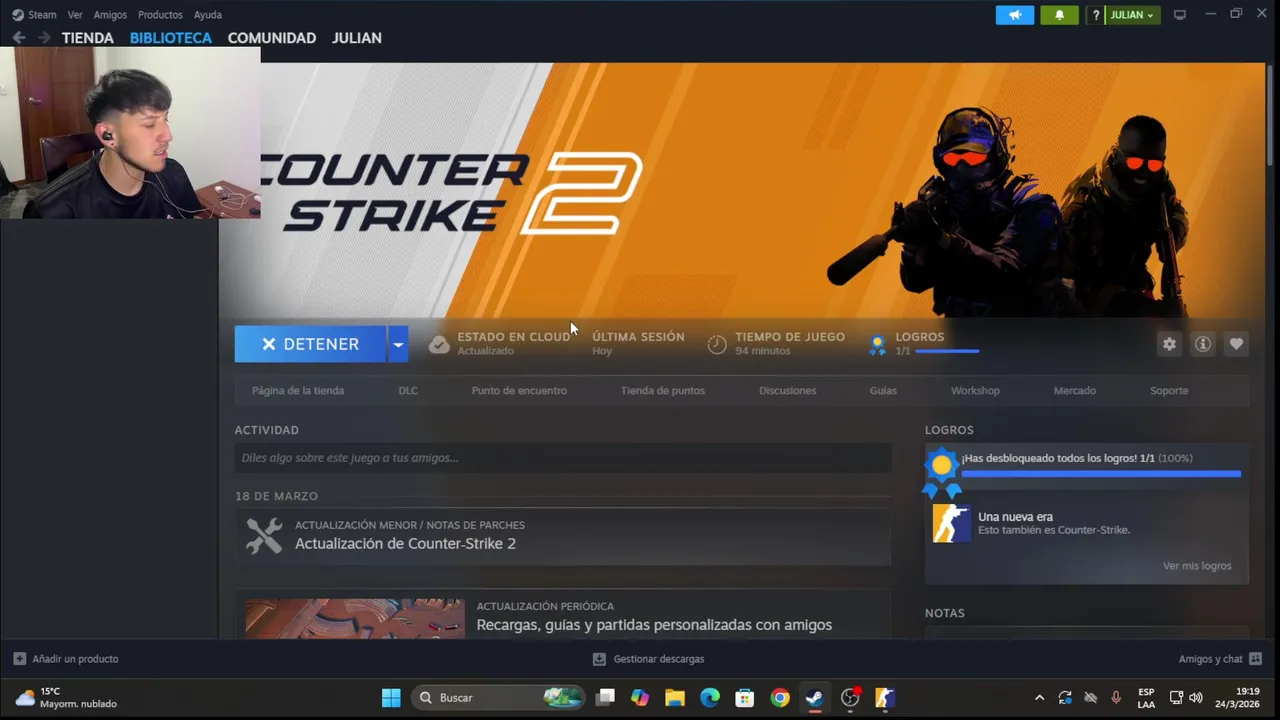Go to the TIENDA section

tap(88, 38)
